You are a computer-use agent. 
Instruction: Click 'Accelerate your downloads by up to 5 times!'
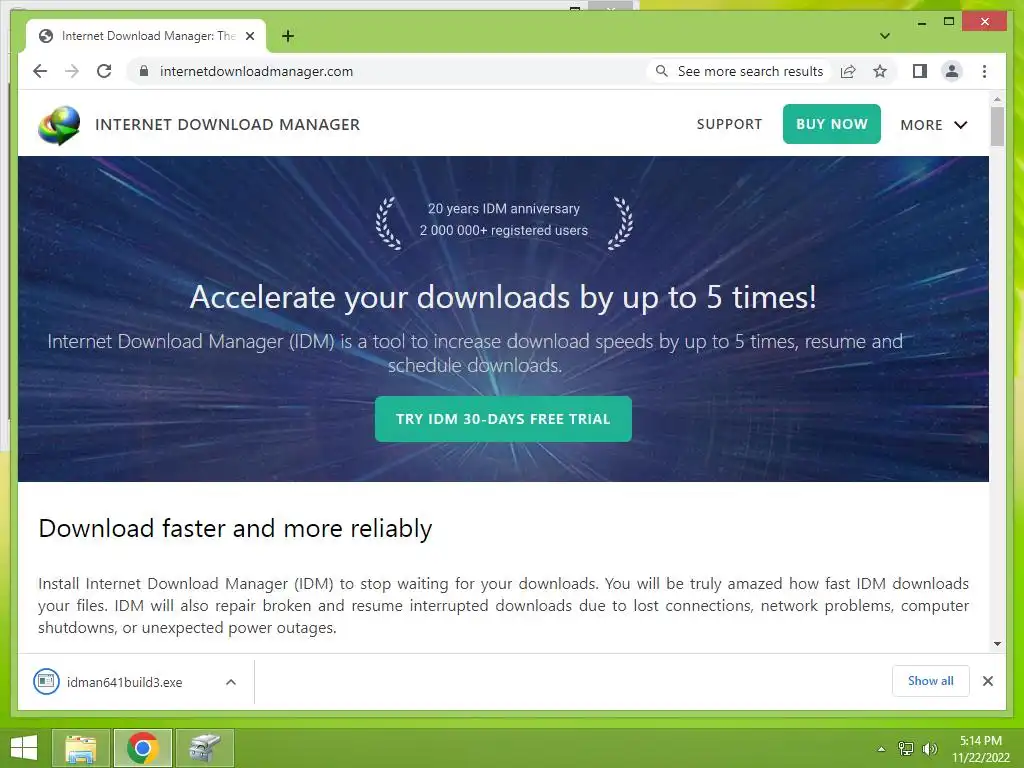point(503,297)
